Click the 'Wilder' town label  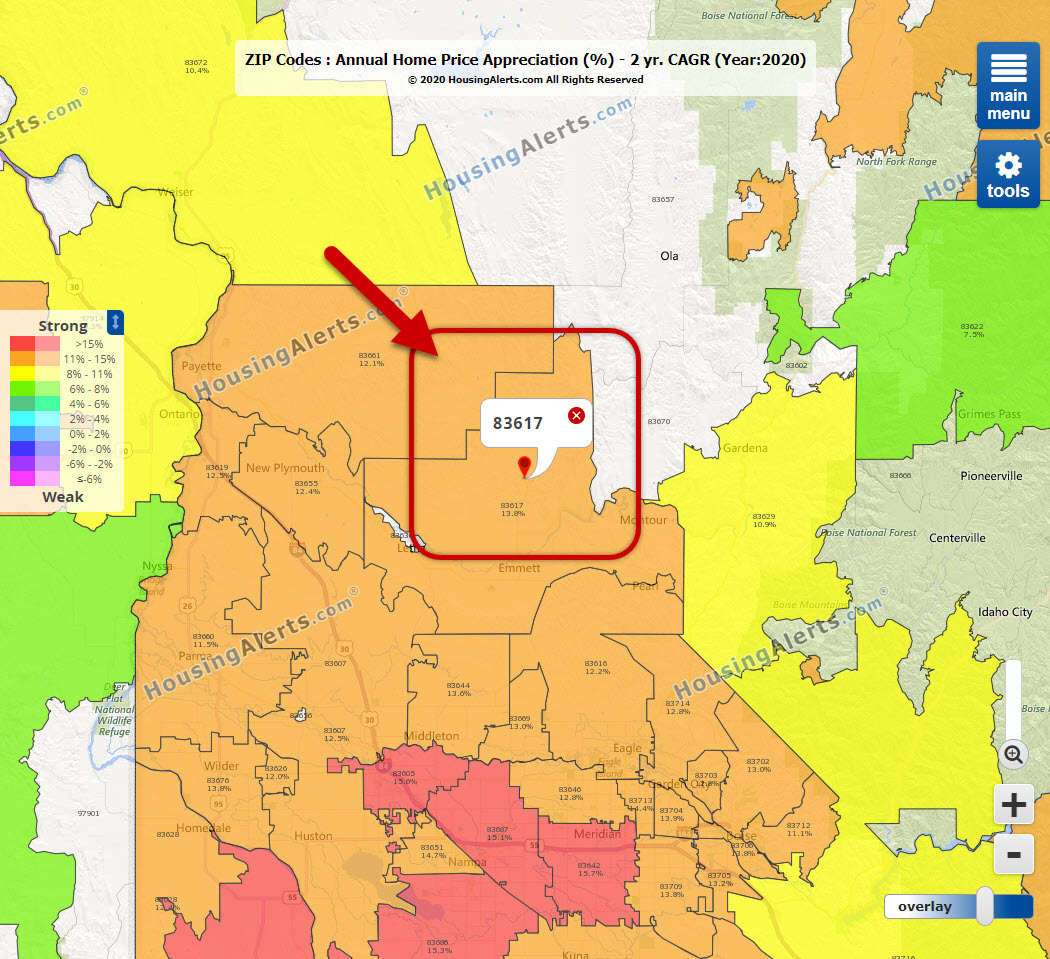click(222, 765)
